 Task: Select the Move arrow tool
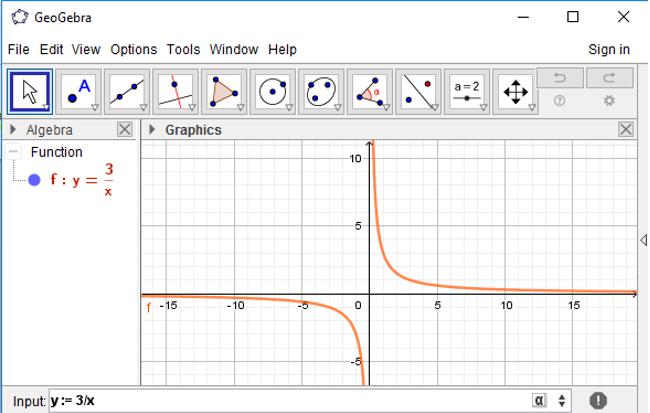30,92
